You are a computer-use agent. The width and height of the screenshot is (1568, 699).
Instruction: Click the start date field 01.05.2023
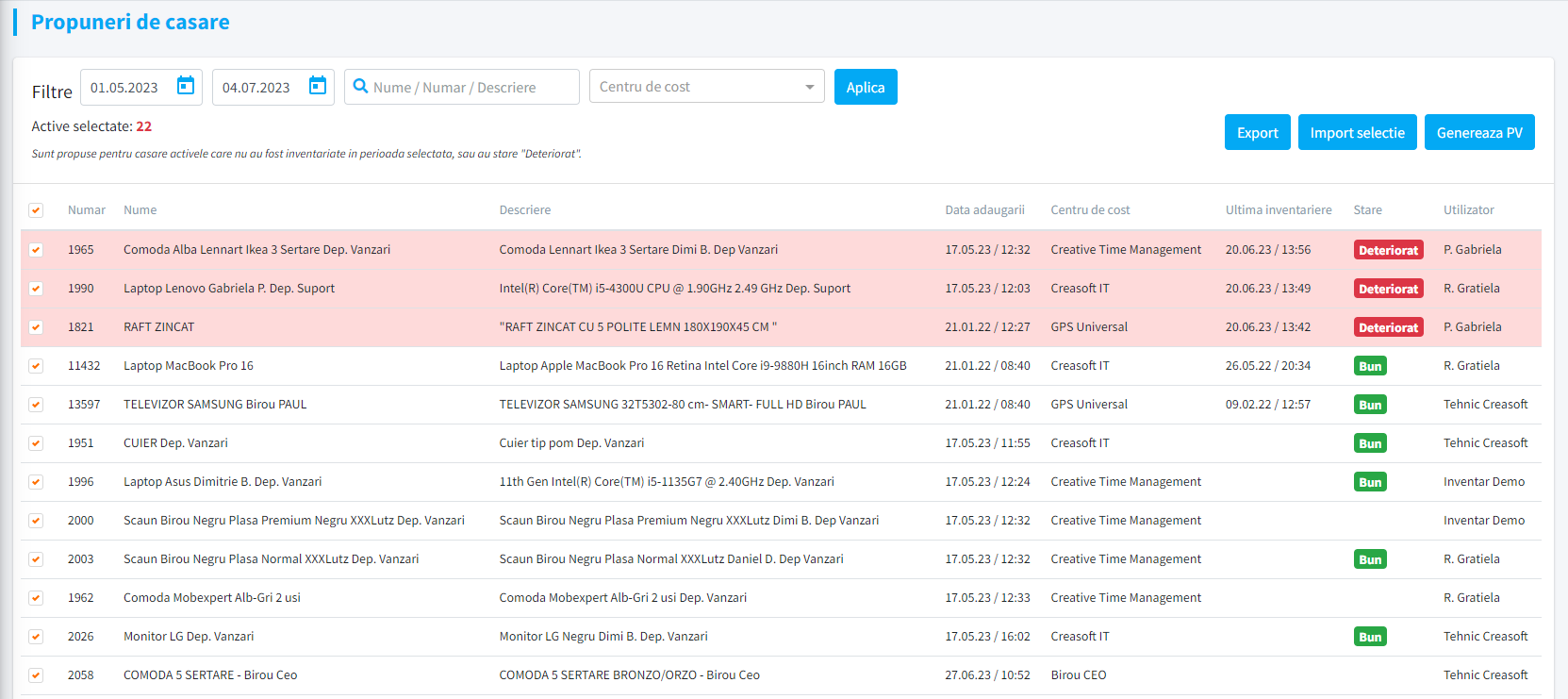[x=141, y=87]
